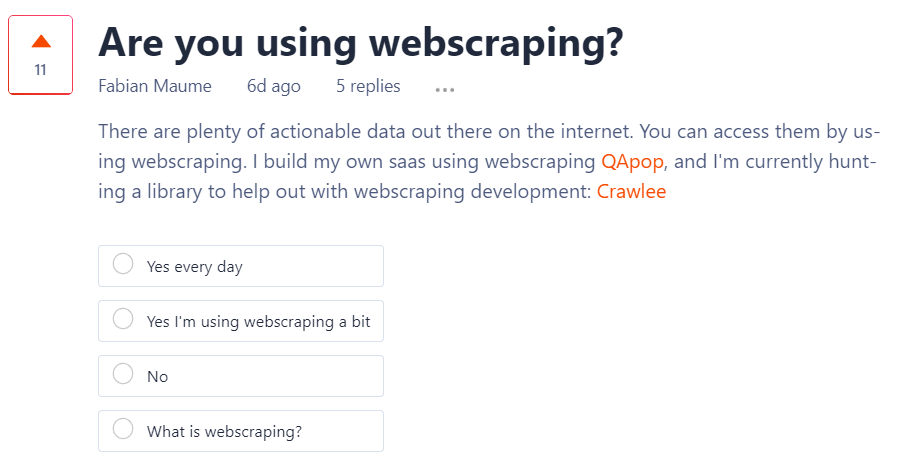Click the "6d ago" timestamp
This screenshot has width=918, height=465.
(x=273, y=87)
